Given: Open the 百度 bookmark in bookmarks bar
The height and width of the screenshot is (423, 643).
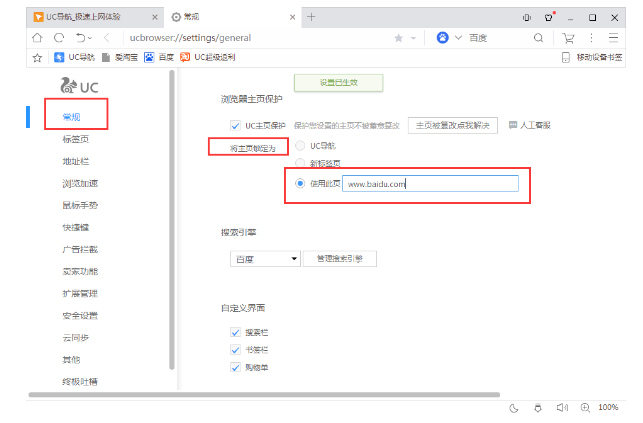Looking at the screenshot, I should [x=159, y=57].
